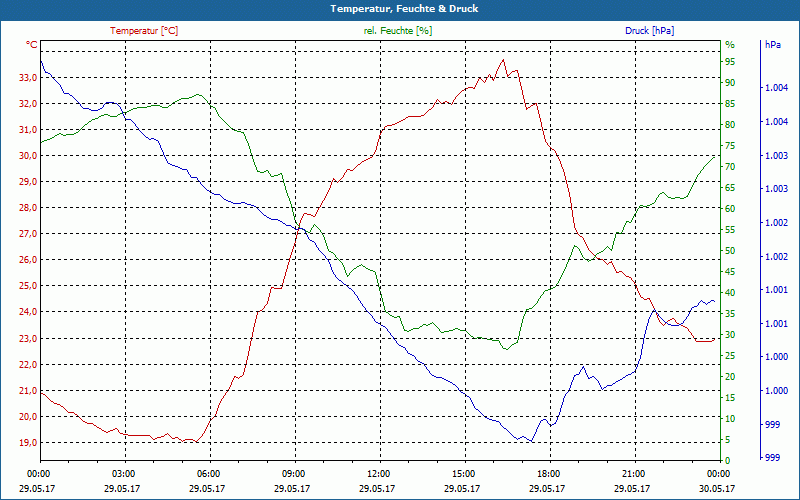
Task: Click the '30,0' temperature axis value
Action: (x=28, y=156)
